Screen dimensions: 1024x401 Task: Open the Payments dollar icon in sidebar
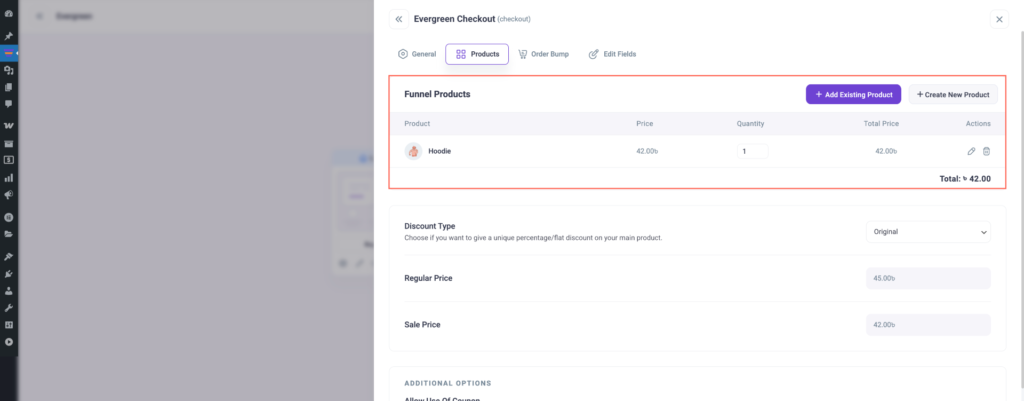tap(8, 159)
